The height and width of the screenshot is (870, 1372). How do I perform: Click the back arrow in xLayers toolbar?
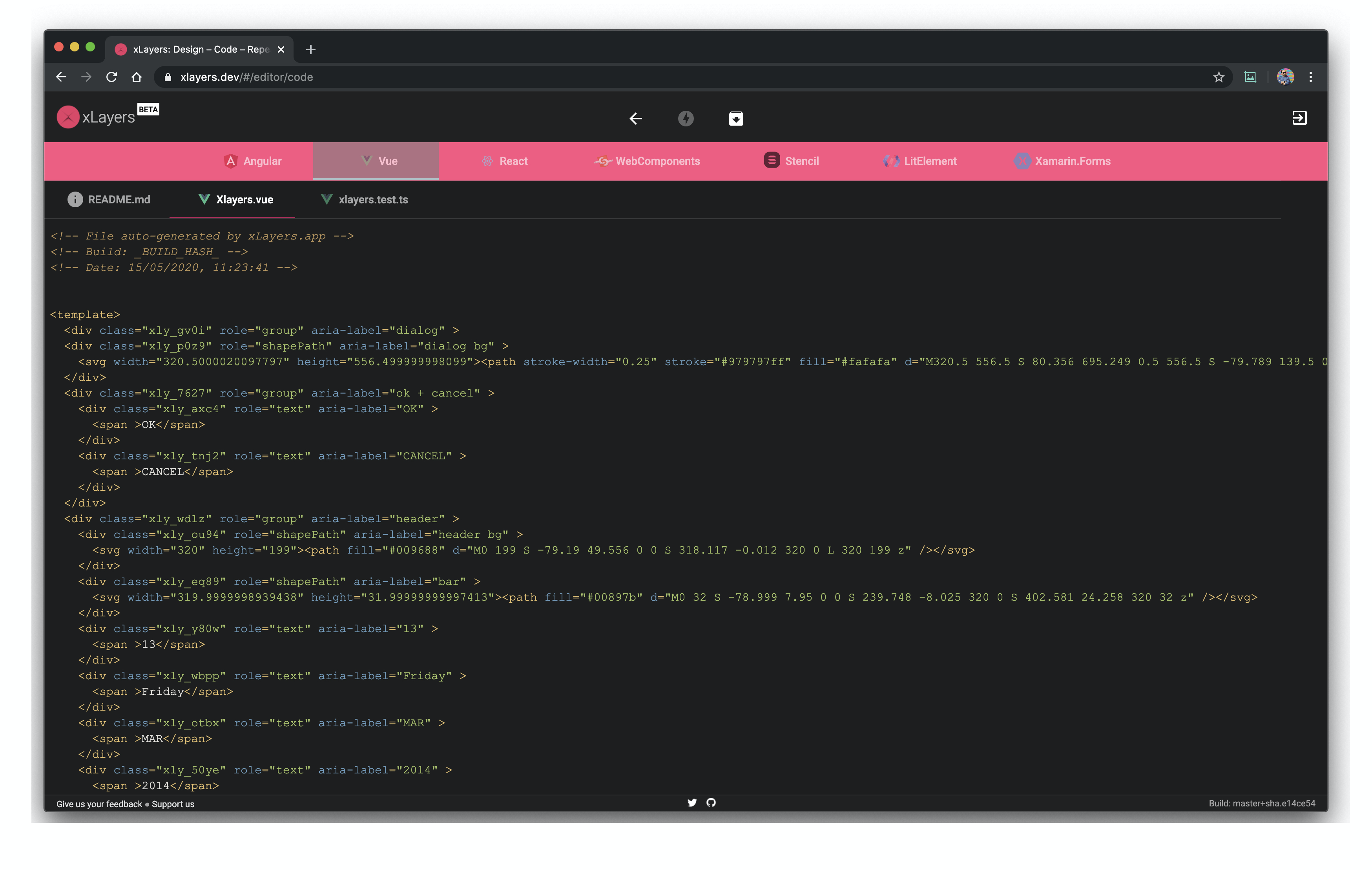636,119
